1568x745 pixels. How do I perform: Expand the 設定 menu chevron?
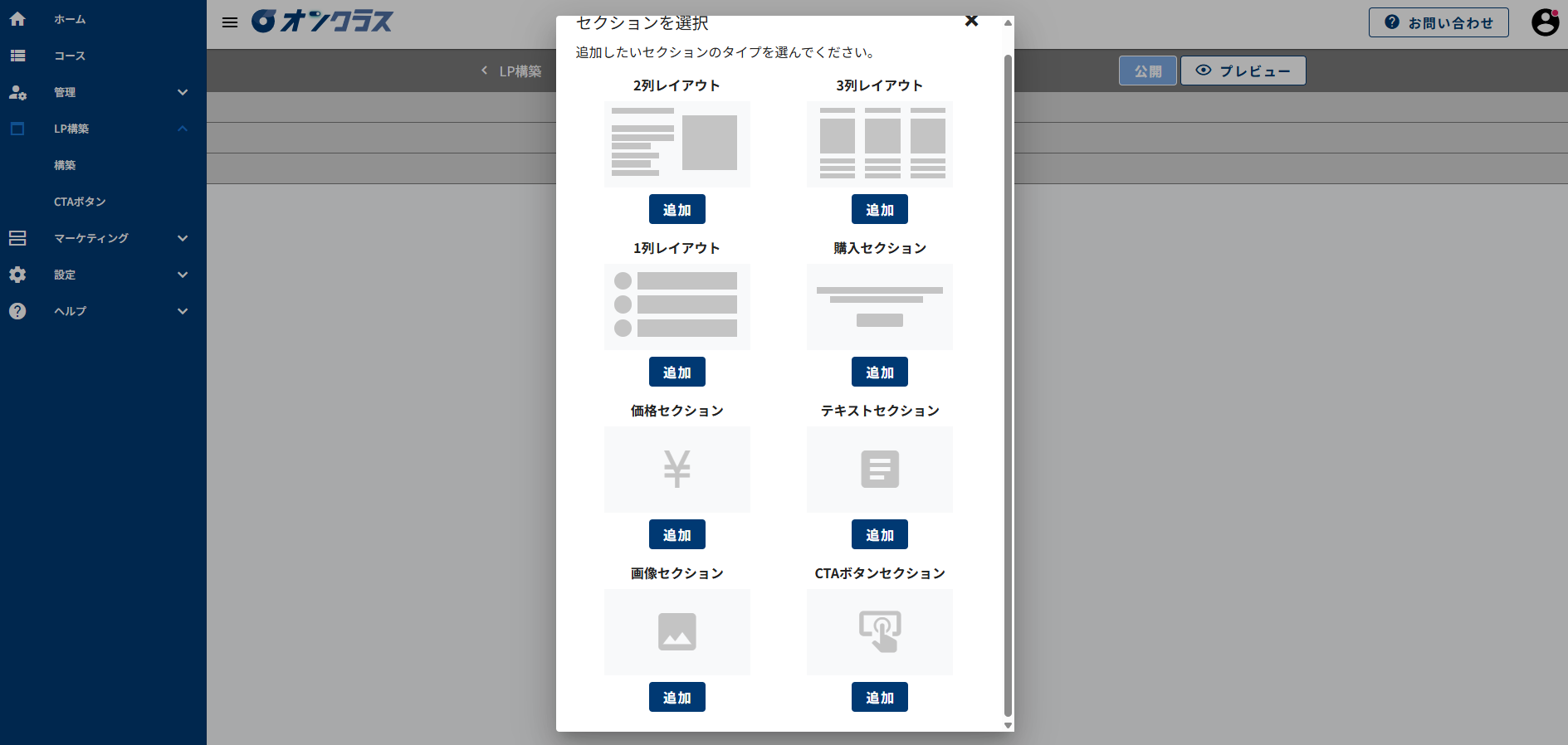click(183, 275)
